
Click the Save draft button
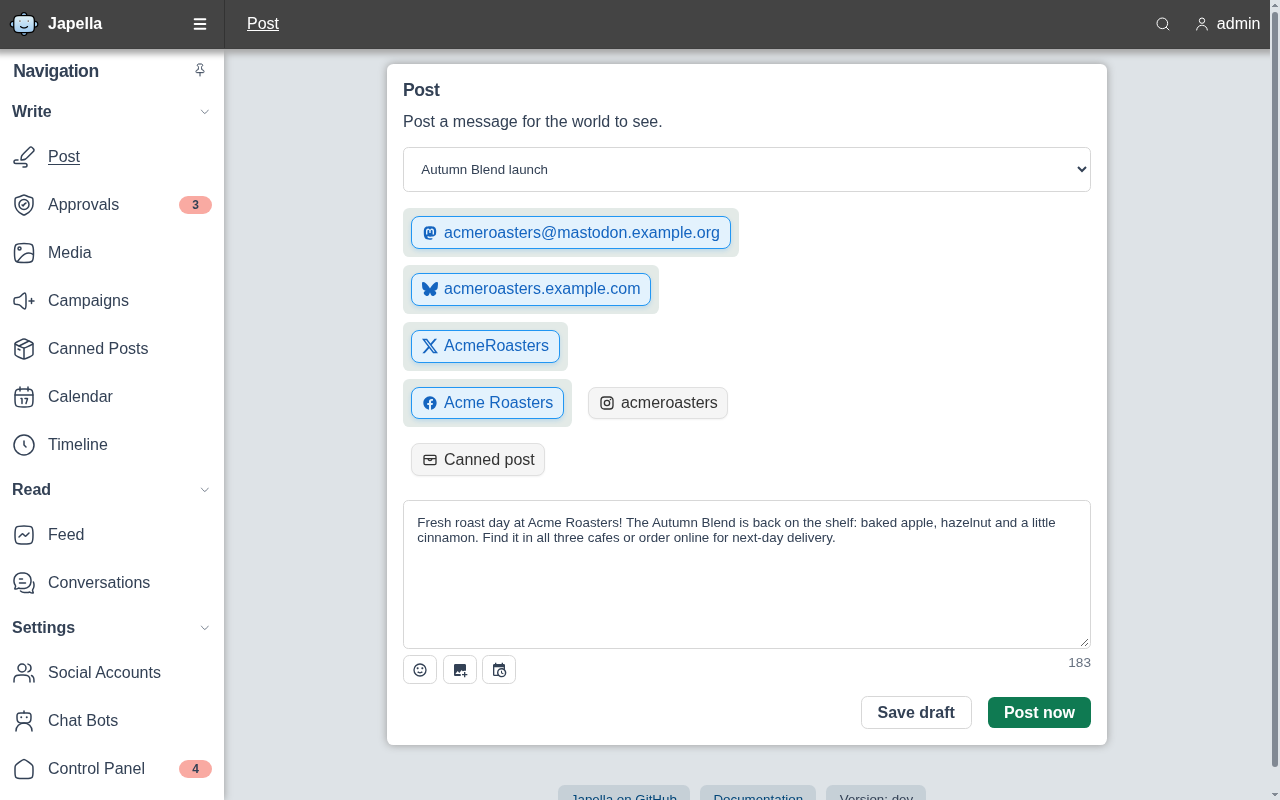point(916,713)
